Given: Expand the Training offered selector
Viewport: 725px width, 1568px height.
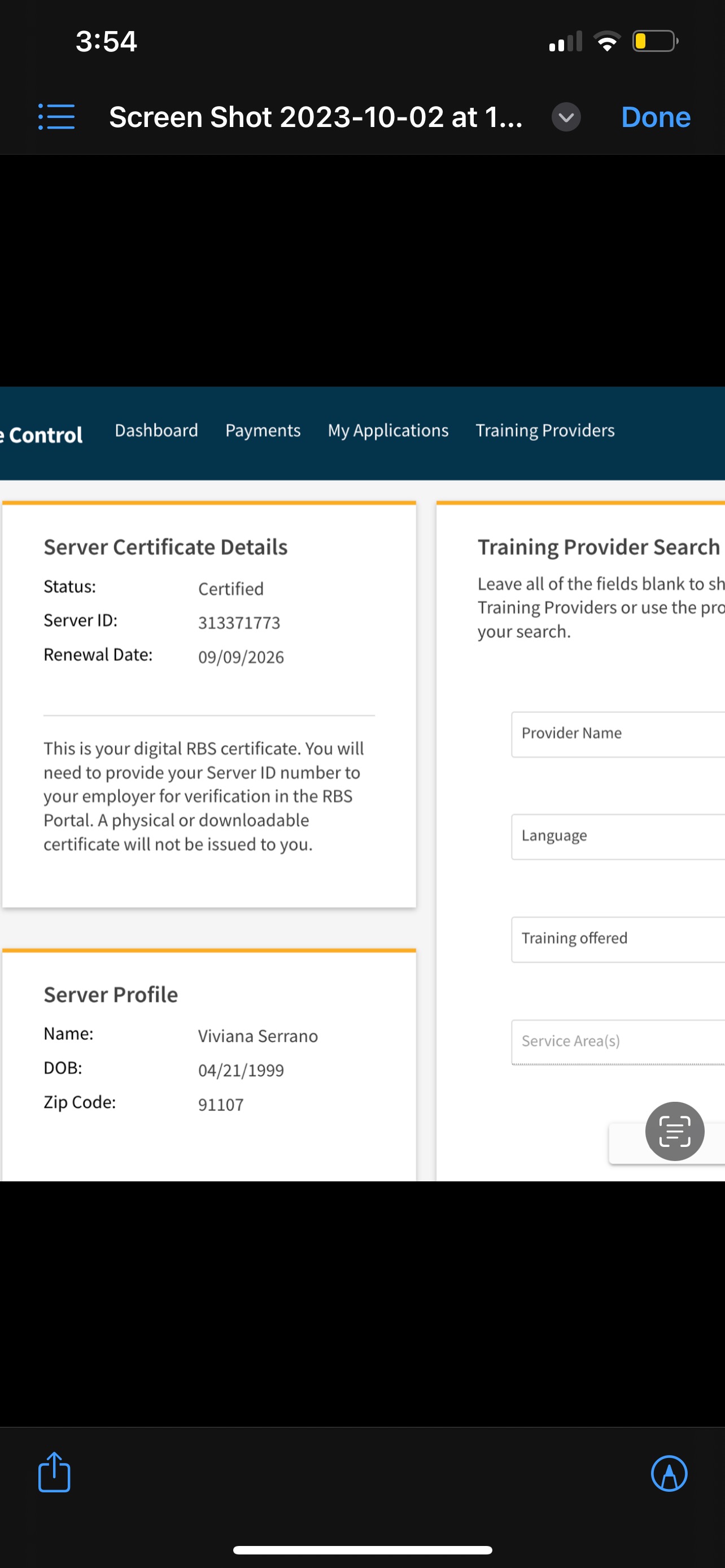Looking at the screenshot, I should [617, 939].
